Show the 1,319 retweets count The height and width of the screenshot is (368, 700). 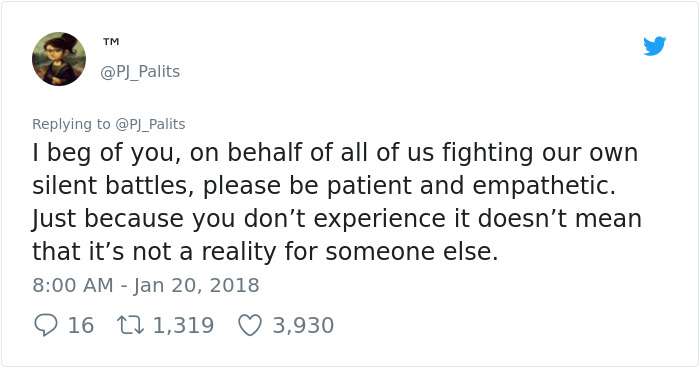click(183, 325)
